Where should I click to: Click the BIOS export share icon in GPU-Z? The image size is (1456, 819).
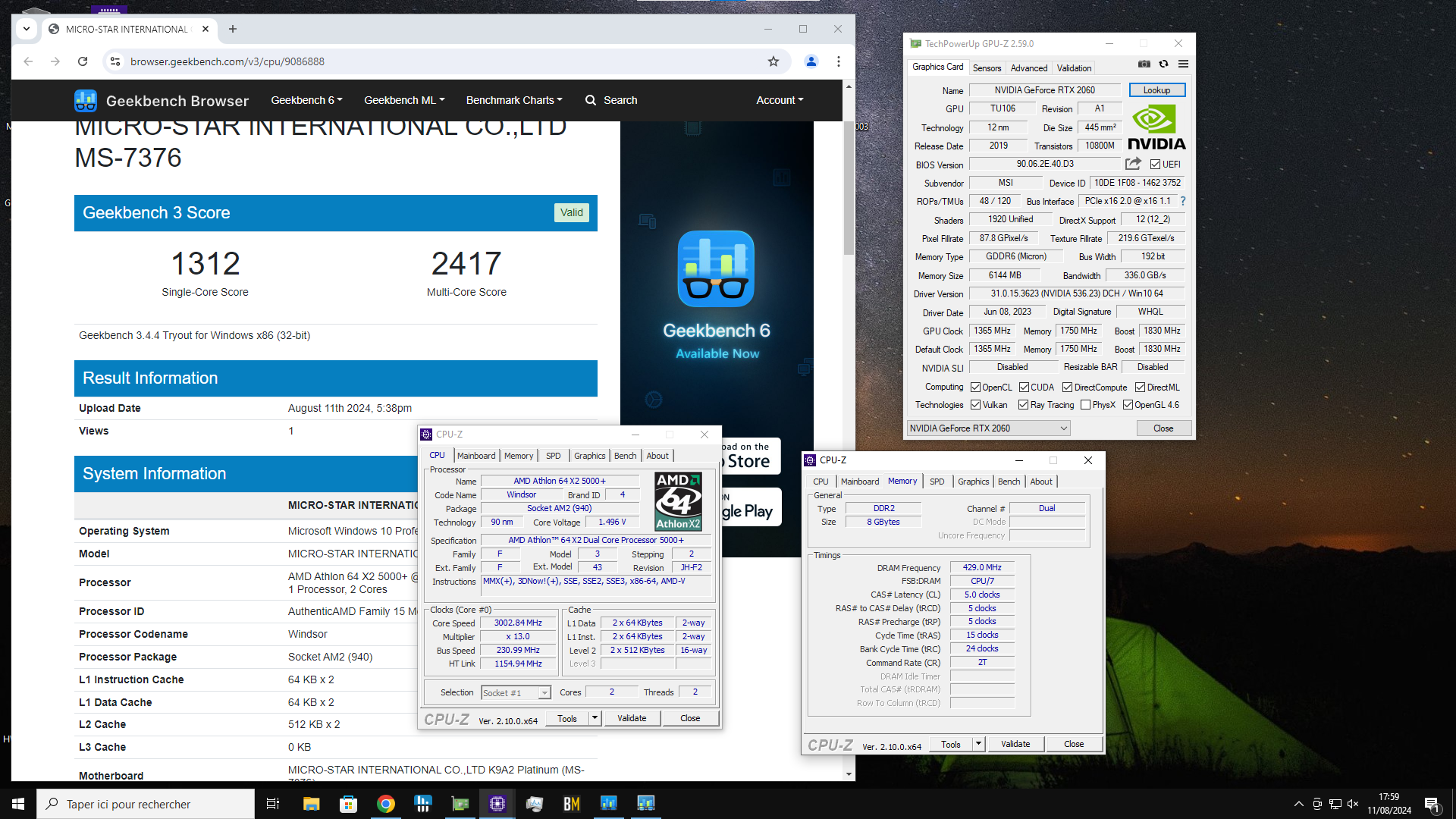tap(1133, 164)
